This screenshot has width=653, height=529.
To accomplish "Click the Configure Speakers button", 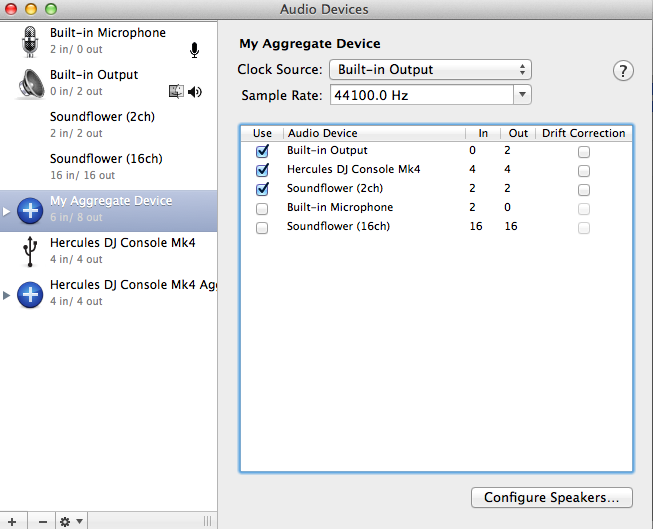I will 551,497.
